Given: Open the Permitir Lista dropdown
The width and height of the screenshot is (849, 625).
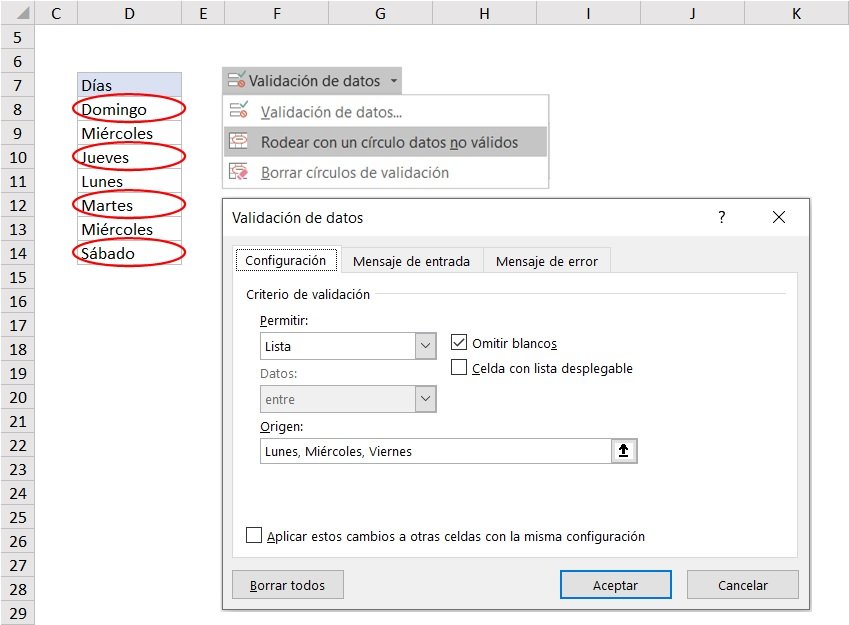Looking at the screenshot, I should 424,344.
